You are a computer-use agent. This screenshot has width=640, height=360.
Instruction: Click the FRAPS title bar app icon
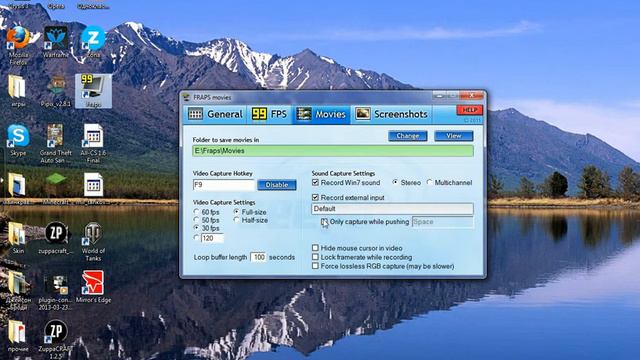[x=187, y=97]
